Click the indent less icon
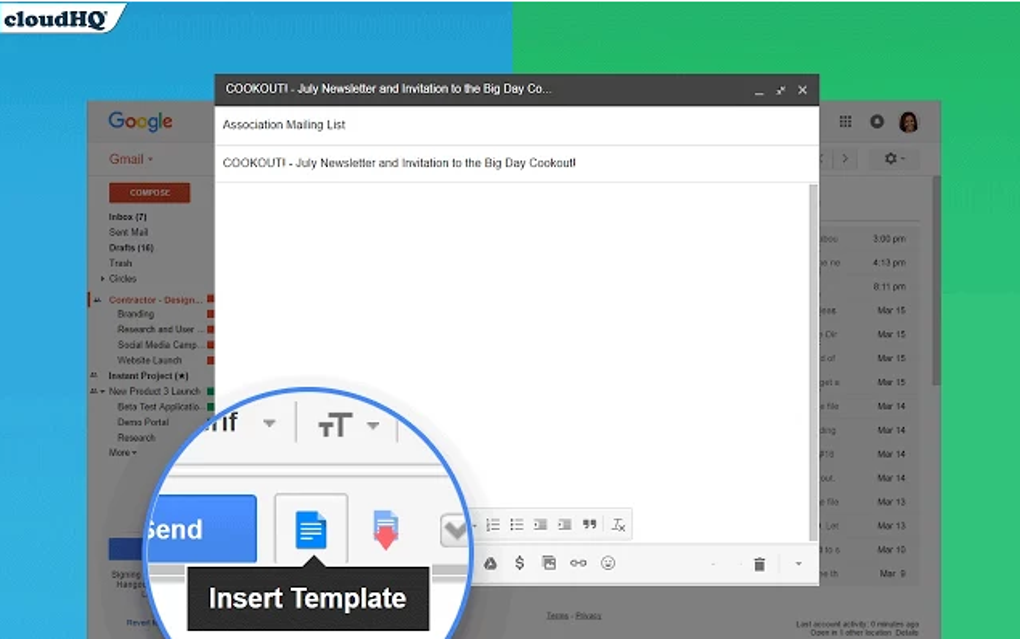This screenshot has width=1020, height=639. click(541, 524)
